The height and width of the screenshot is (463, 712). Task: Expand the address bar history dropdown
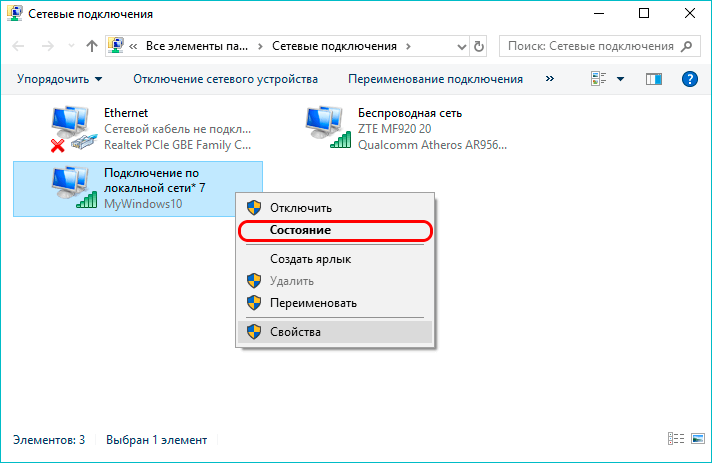(x=461, y=46)
